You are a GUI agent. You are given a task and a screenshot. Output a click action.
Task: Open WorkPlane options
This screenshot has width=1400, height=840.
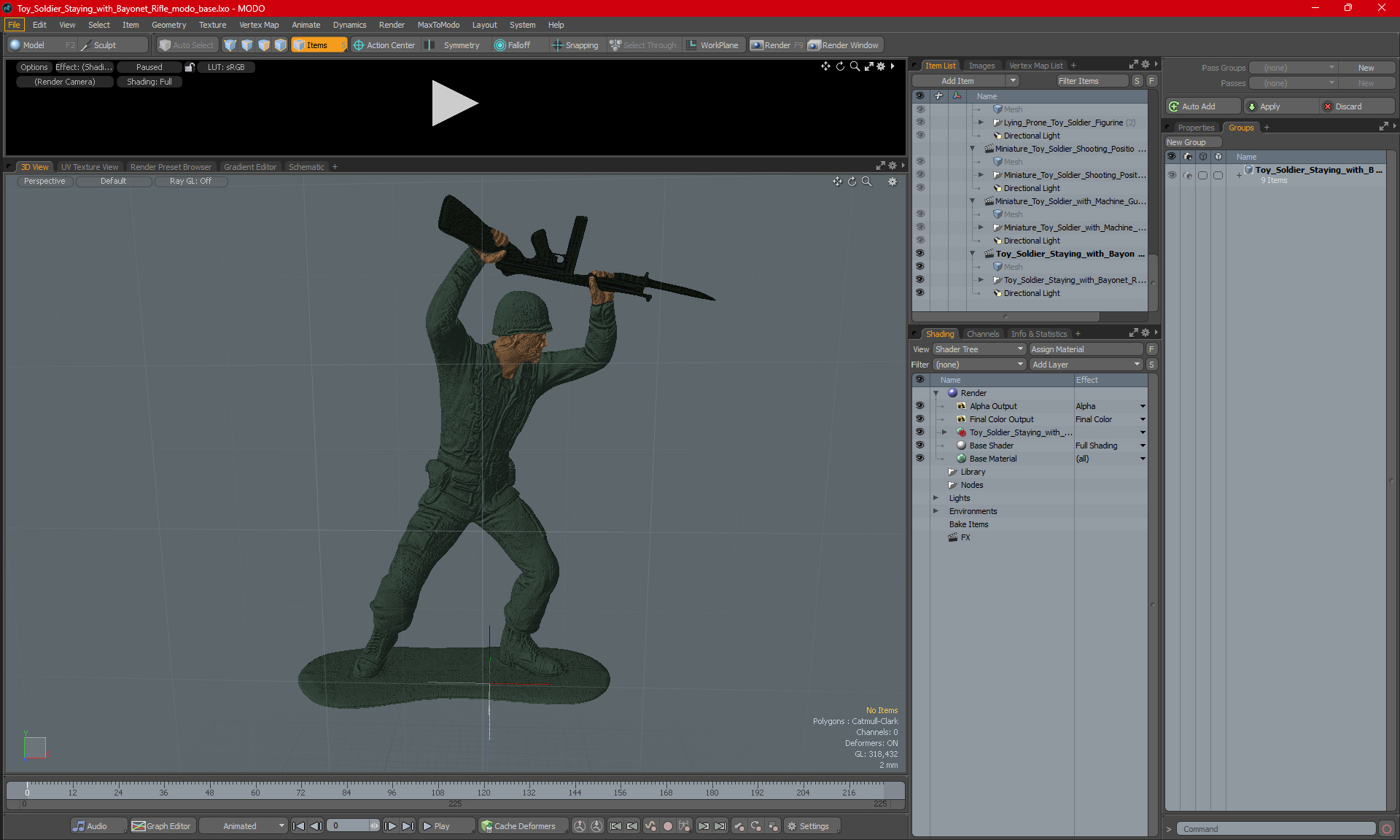pyautogui.click(x=712, y=45)
